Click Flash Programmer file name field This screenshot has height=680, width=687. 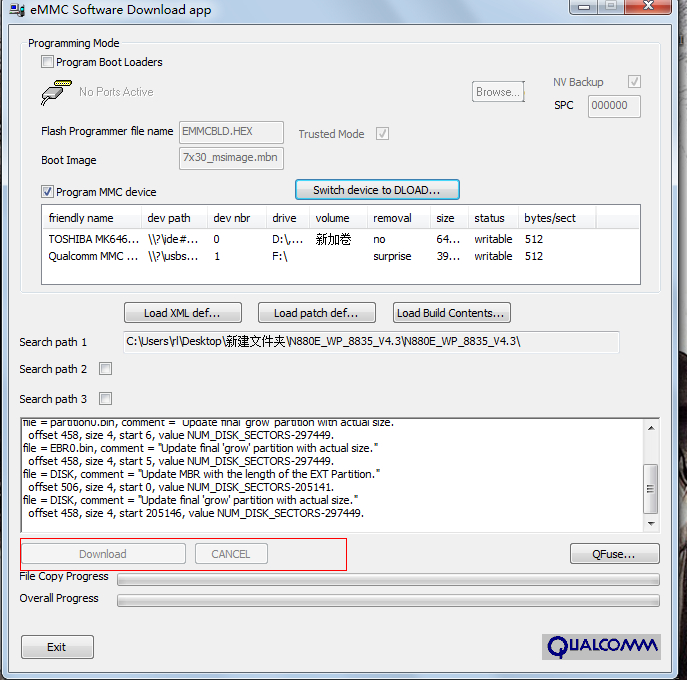tap(231, 132)
